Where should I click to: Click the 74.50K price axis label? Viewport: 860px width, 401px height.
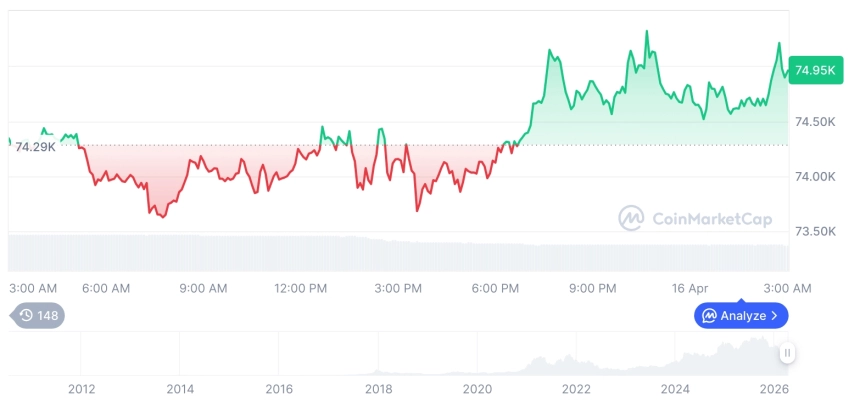(814, 122)
